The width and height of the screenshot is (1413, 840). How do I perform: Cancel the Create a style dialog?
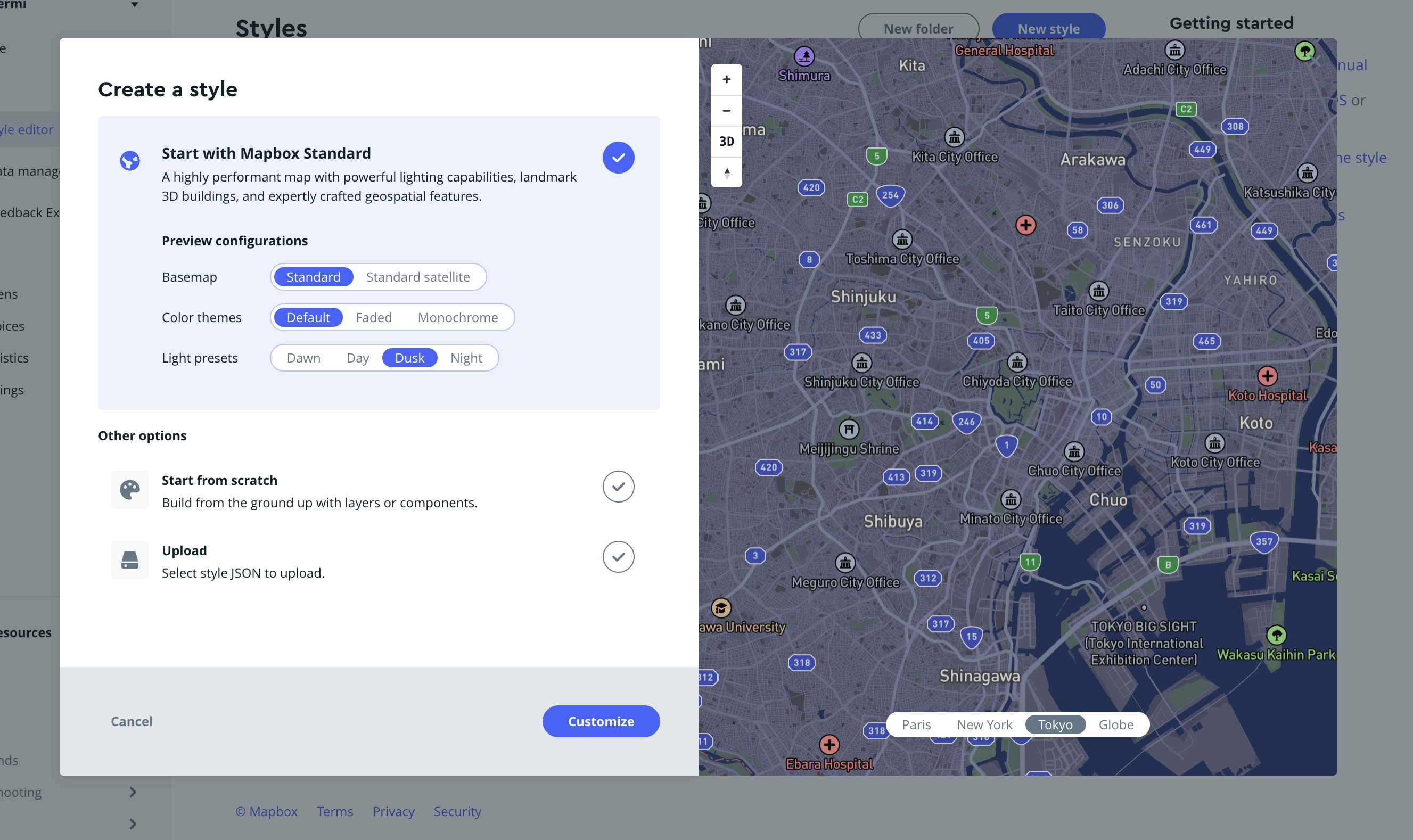tap(132, 721)
